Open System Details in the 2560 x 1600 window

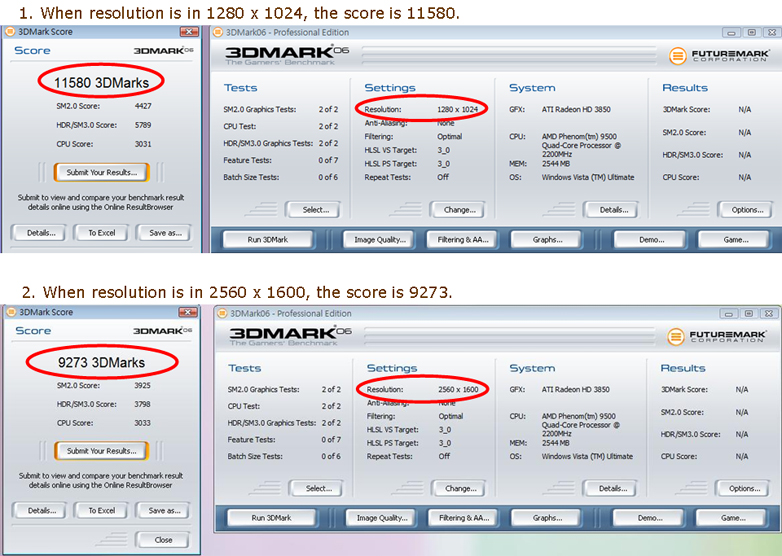coord(612,489)
